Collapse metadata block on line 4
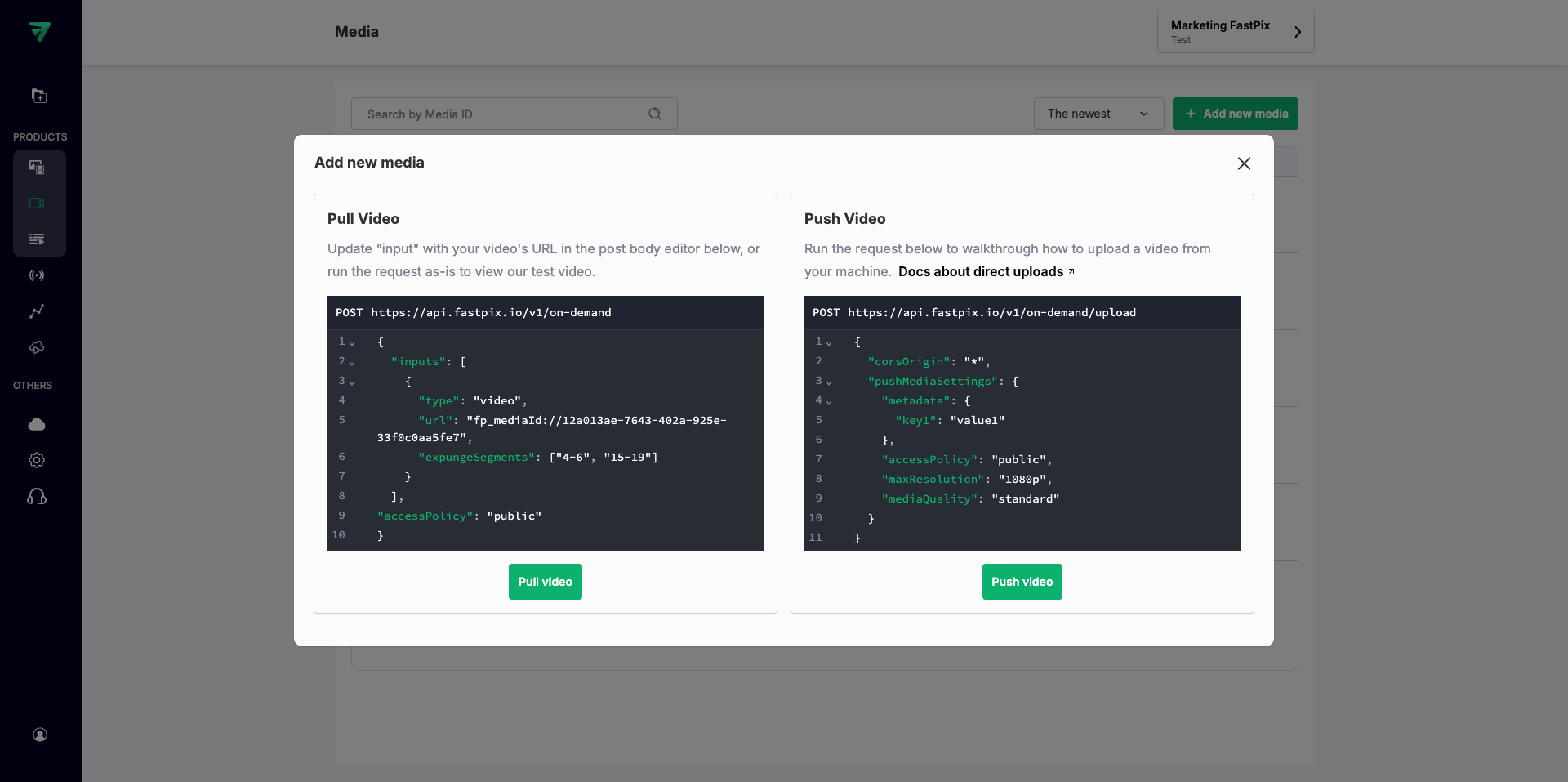The width and height of the screenshot is (1568, 782). [829, 401]
